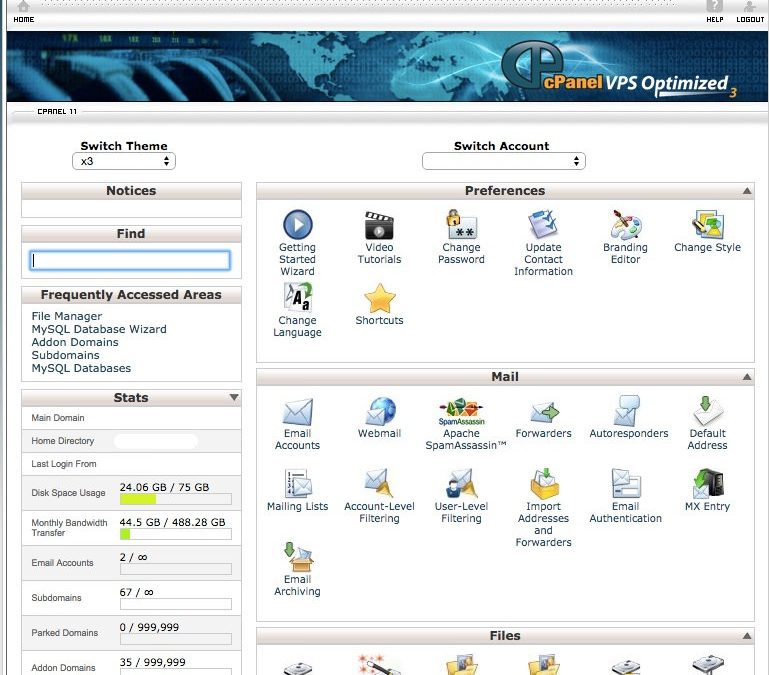Open User-Level Filtering icon
This screenshot has height=675, width=770.
pyautogui.click(x=461, y=483)
